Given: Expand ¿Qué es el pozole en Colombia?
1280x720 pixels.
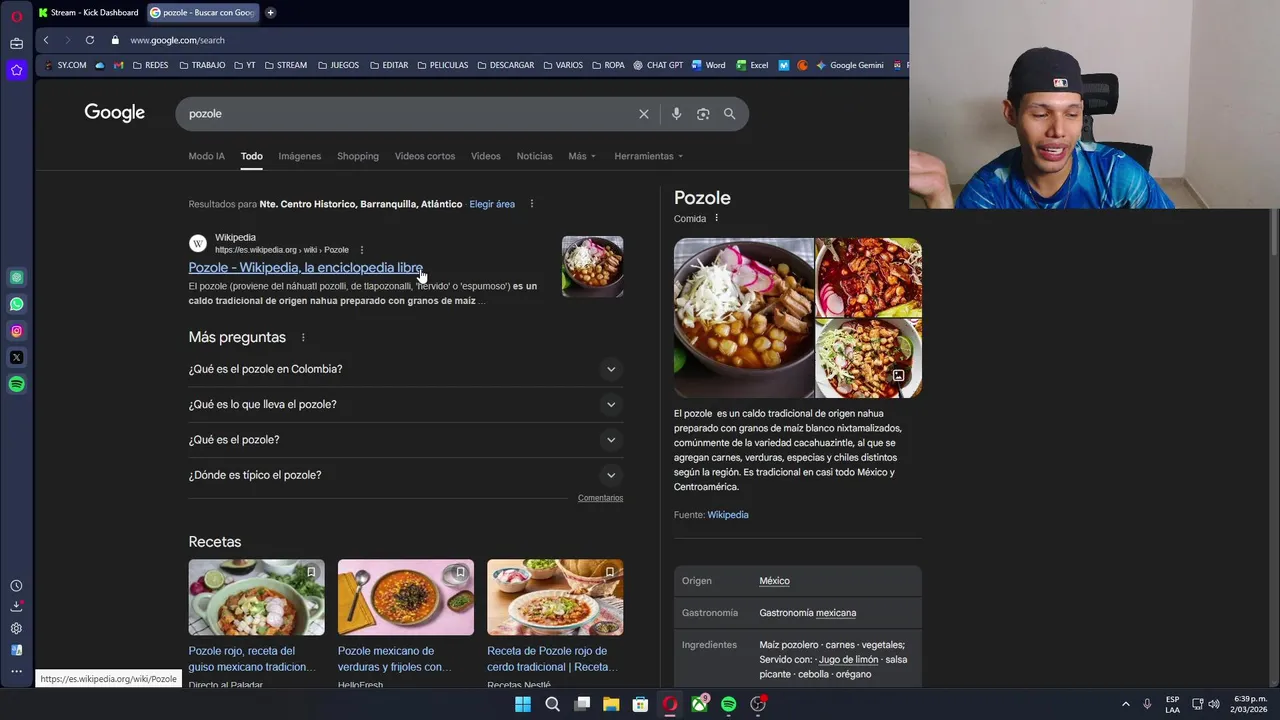Looking at the screenshot, I should [x=405, y=369].
